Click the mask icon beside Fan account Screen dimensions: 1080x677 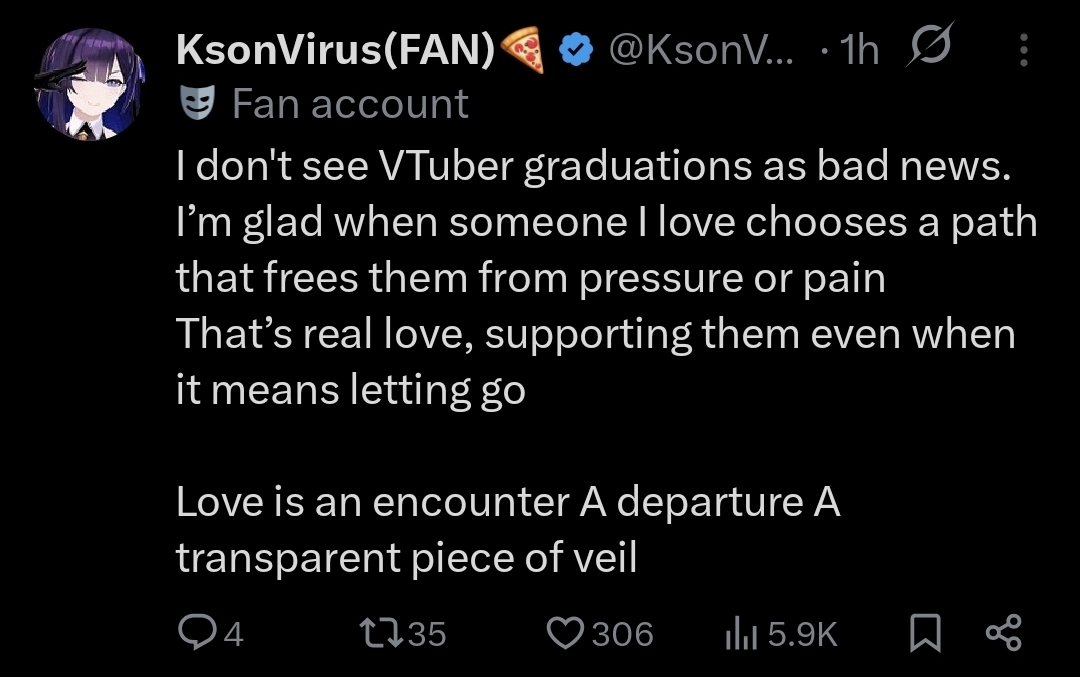(x=198, y=103)
